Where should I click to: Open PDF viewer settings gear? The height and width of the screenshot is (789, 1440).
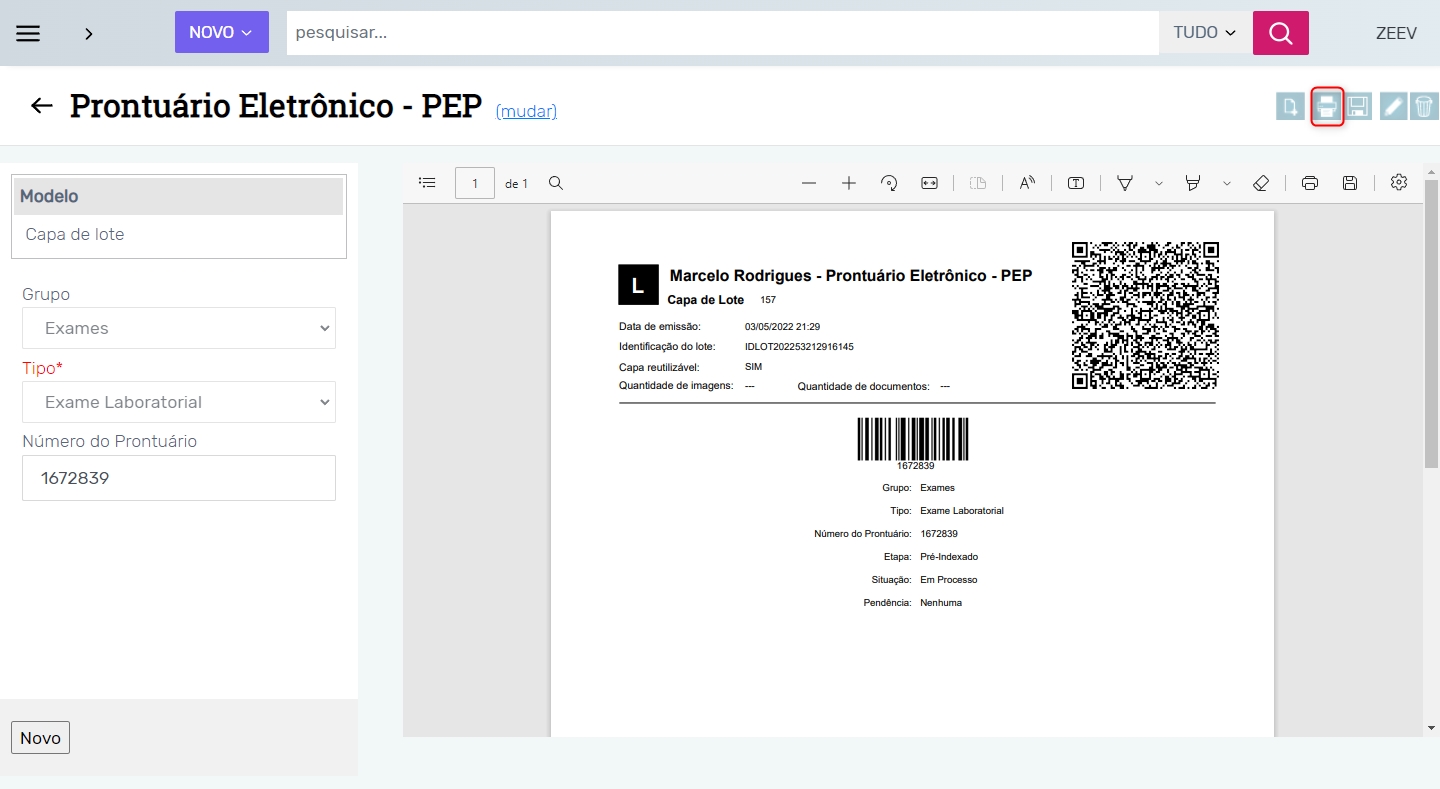pyautogui.click(x=1398, y=182)
